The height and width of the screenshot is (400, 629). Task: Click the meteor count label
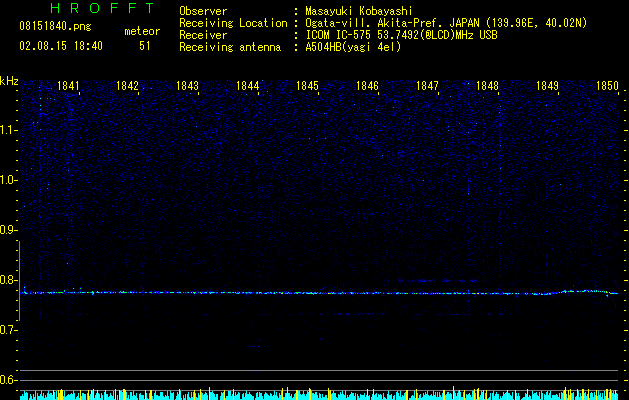(142, 31)
